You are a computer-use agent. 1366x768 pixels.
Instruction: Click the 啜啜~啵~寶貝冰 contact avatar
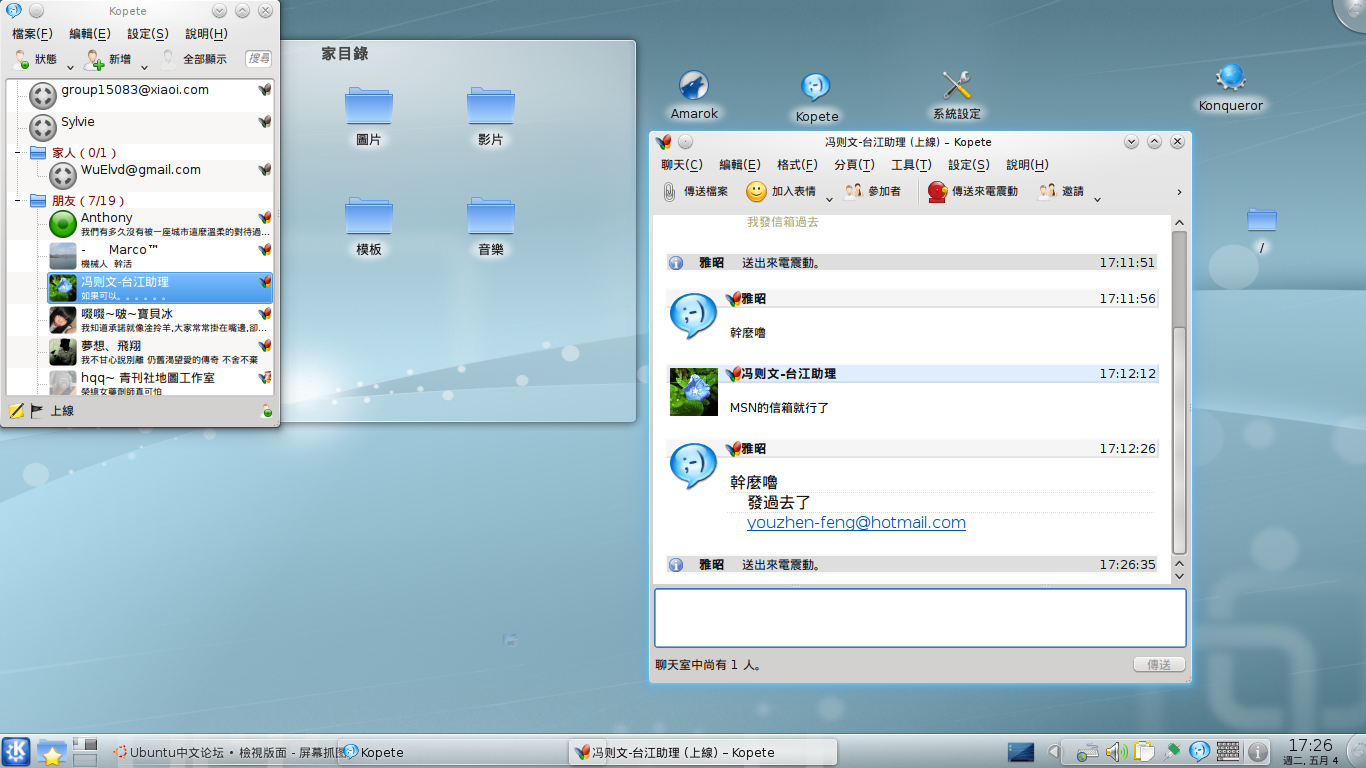[x=63, y=320]
